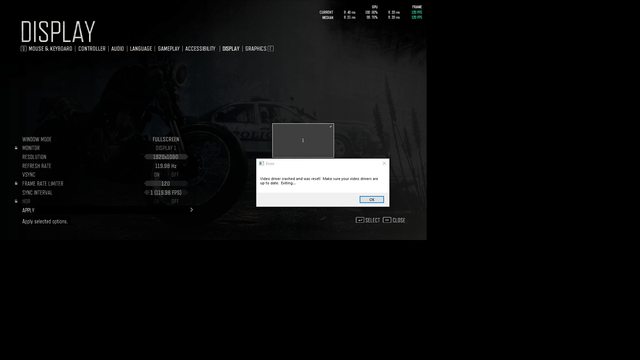The width and height of the screenshot is (640, 360).
Task: Click the VSync label
Action: pos(29,175)
